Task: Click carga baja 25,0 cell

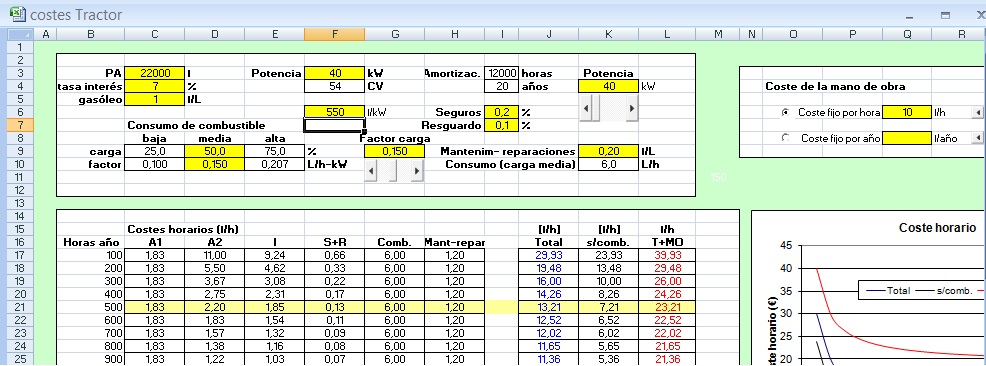Action: point(155,152)
